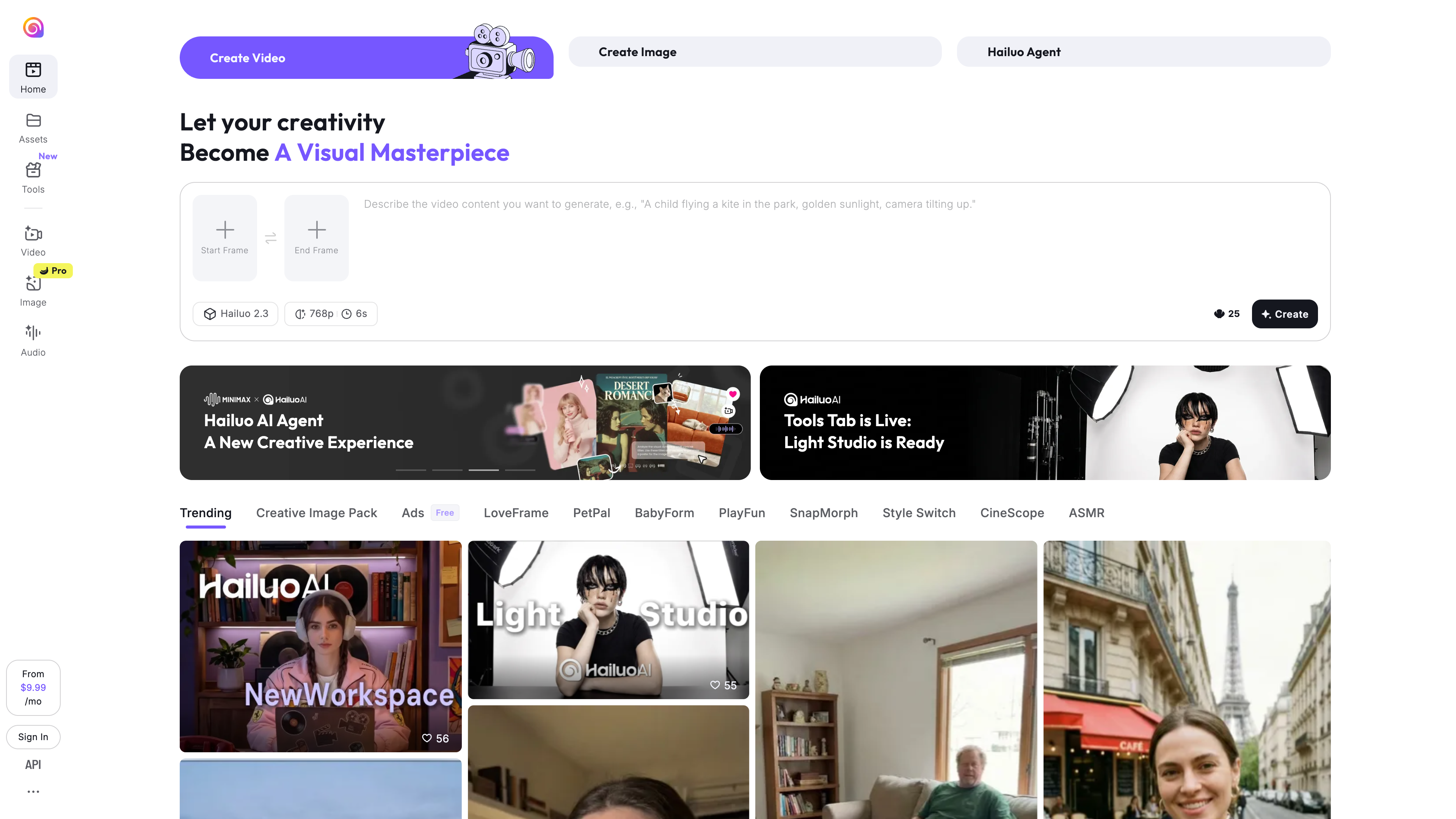The image size is (1456, 819).
Task: Like the Light Studio video heart
Action: pos(715,685)
